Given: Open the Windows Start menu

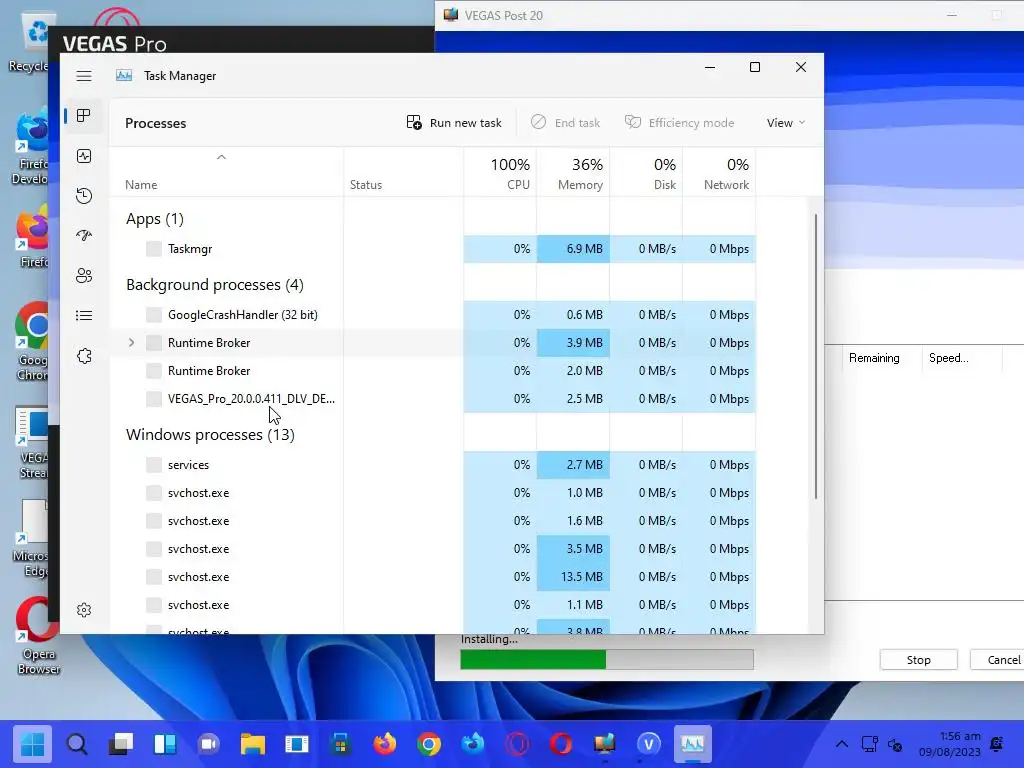Looking at the screenshot, I should pyautogui.click(x=32, y=744).
